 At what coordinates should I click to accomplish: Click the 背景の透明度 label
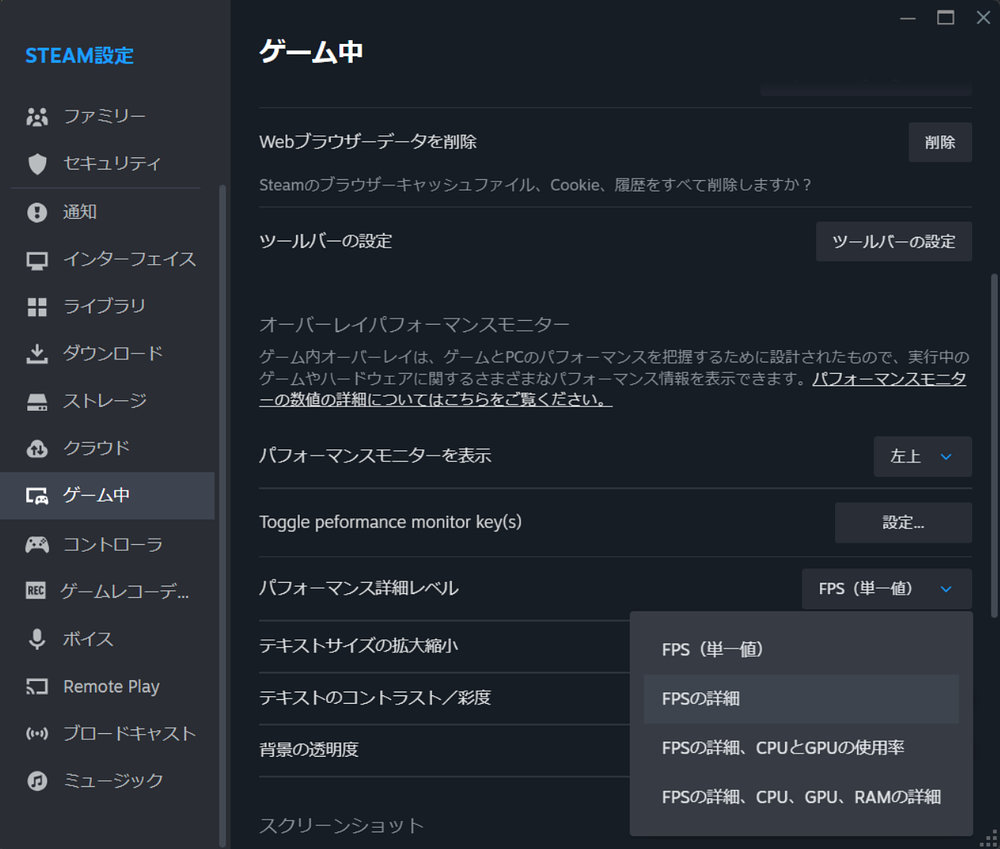[x=309, y=749]
